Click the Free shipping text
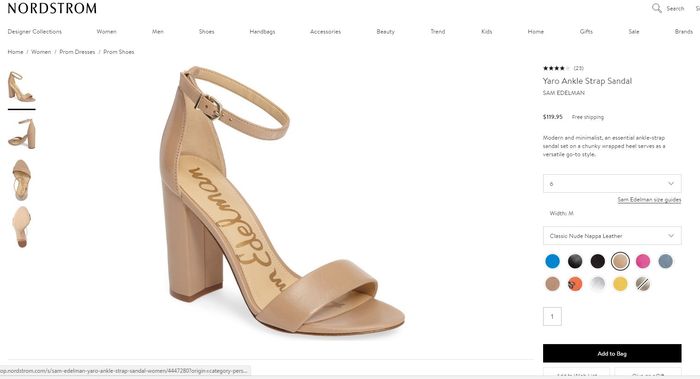 pos(588,117)
